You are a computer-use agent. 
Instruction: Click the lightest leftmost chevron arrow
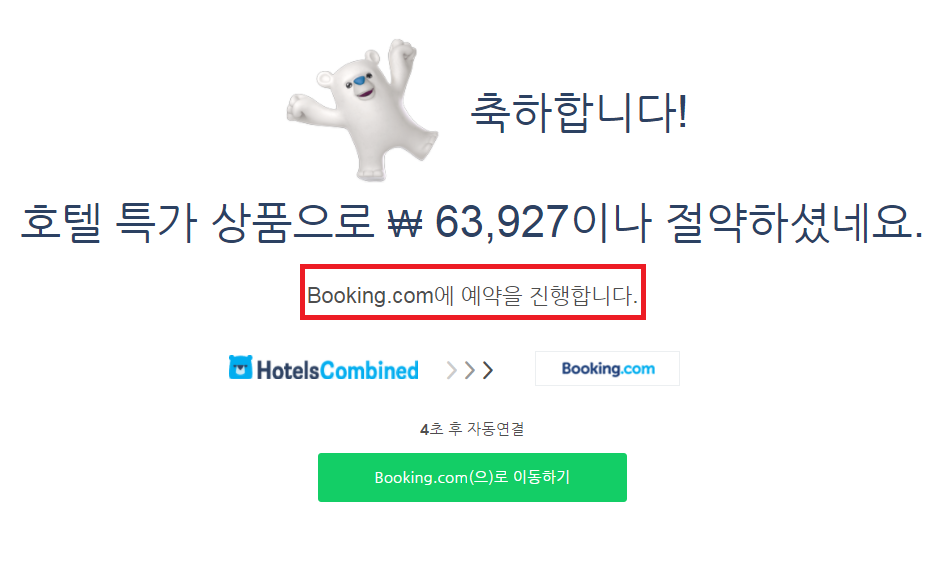coord(452,371)
